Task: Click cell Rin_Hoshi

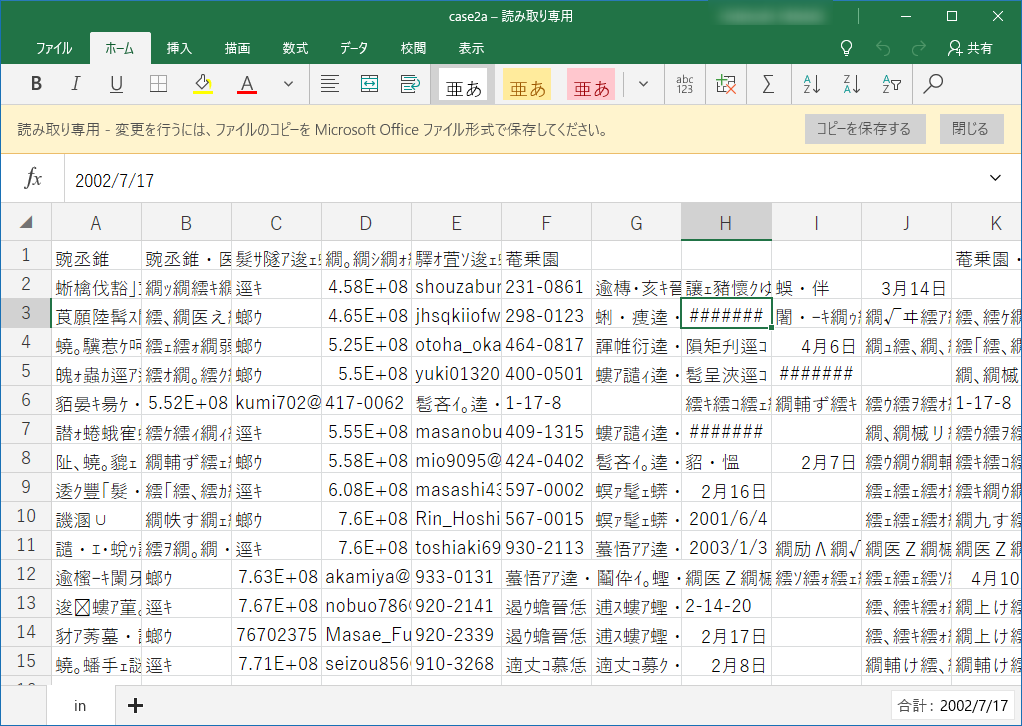Action: pyautogui.click(x=456, y=519)
